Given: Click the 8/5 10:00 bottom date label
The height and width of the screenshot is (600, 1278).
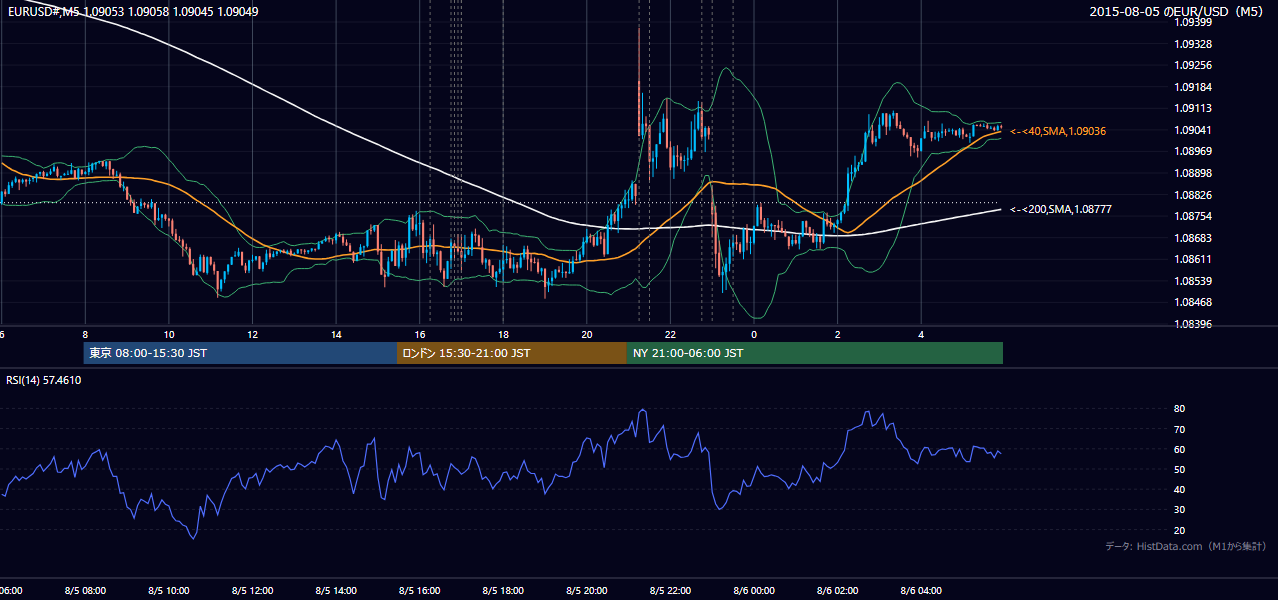Looking at the screenshot, I should coord(169,591).
